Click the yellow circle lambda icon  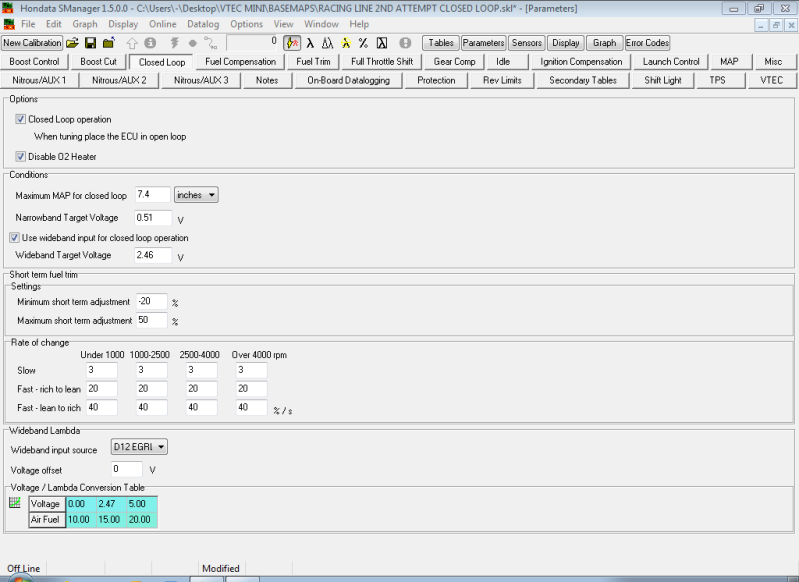pyautogui.click(x=345, y=43)
